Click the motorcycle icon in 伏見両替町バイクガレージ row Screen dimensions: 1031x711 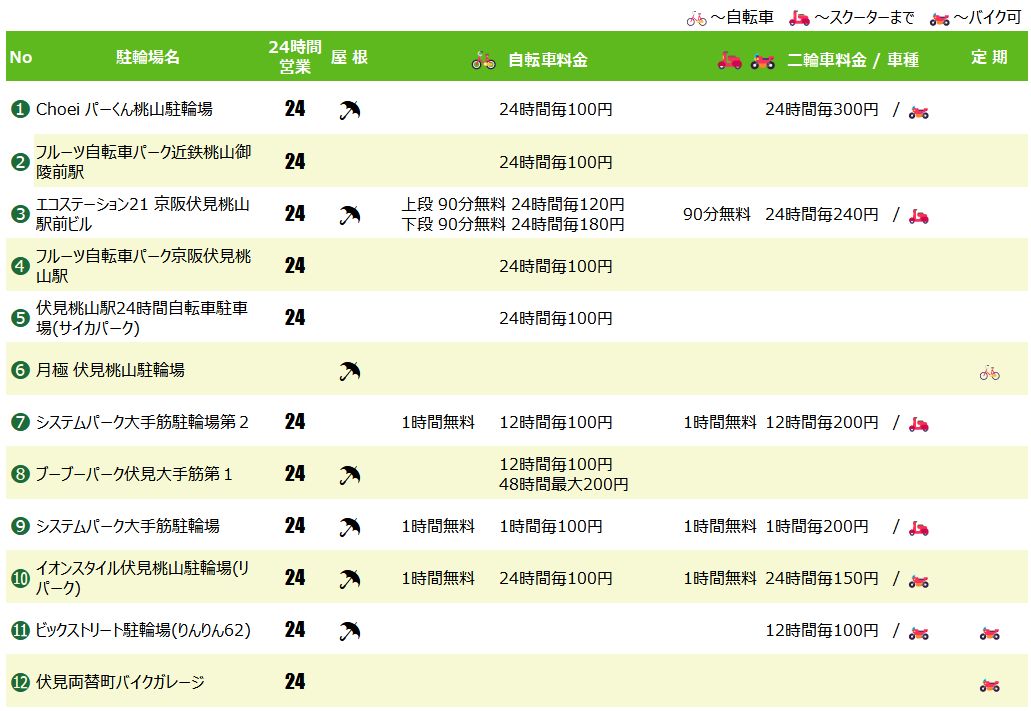click(989, 685)
